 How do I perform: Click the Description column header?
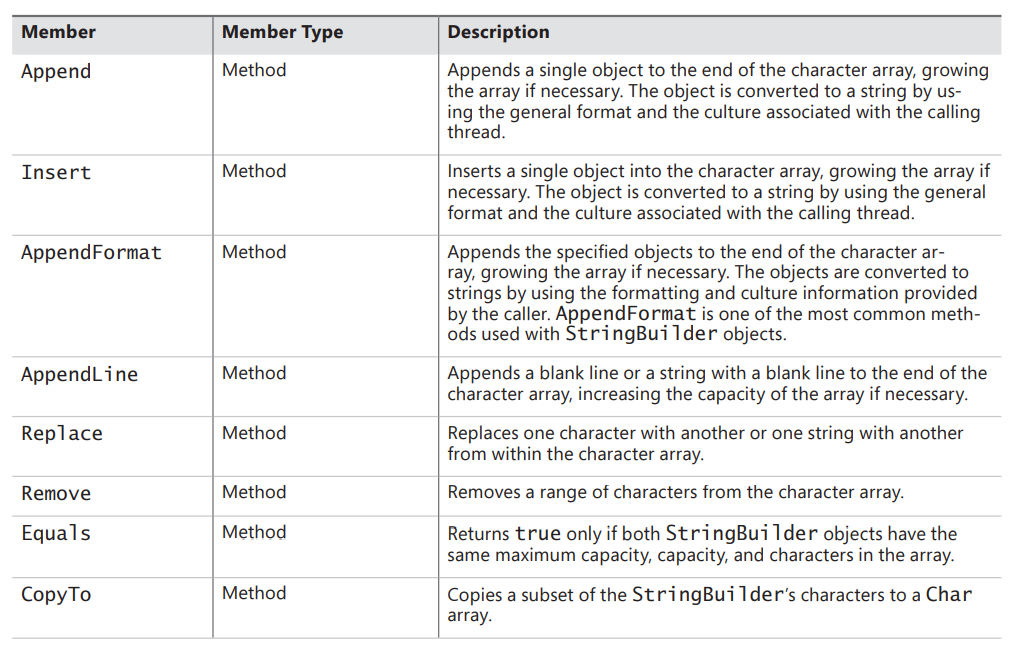pyautogui.click(x=498, y=32)
